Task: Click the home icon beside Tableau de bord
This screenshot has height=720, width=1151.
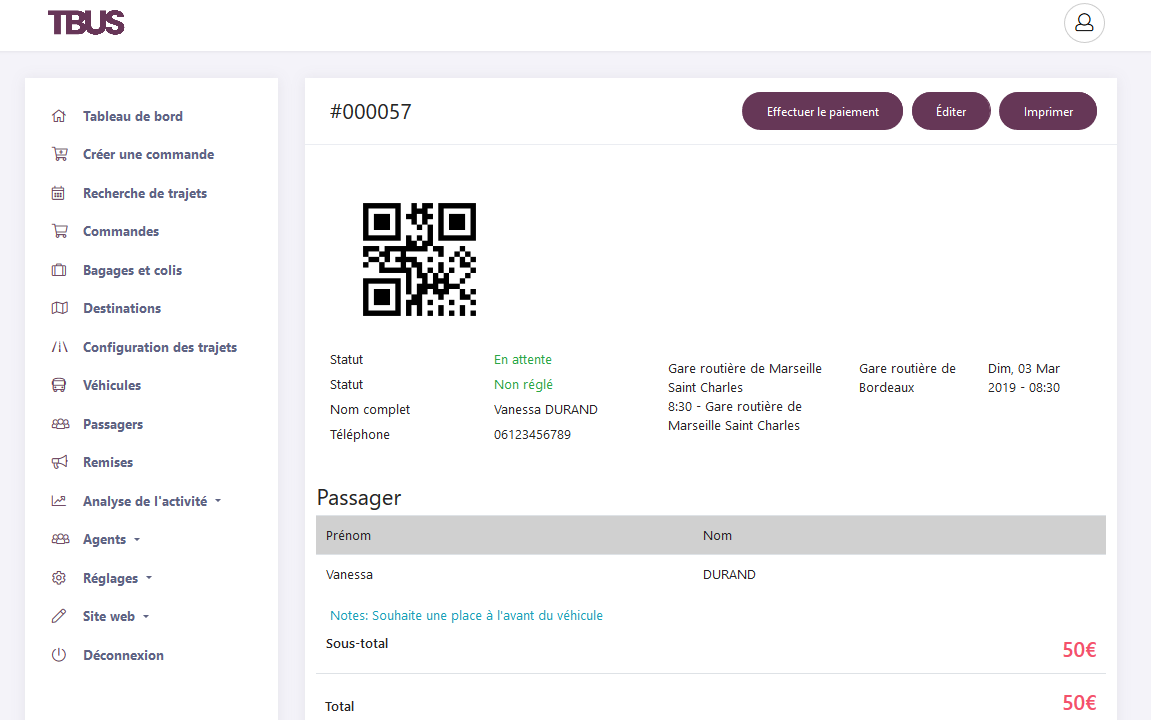Action: tap(59, 116)
